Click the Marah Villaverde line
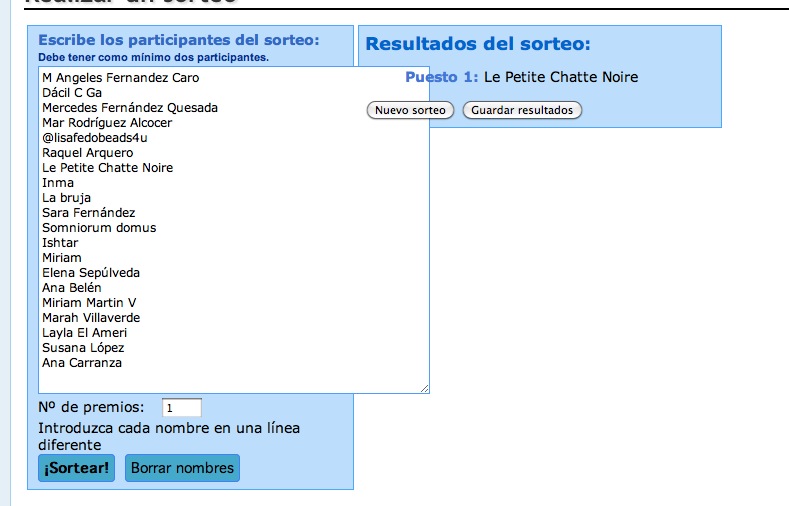789x506 pixels. click(x=91, y=318)
